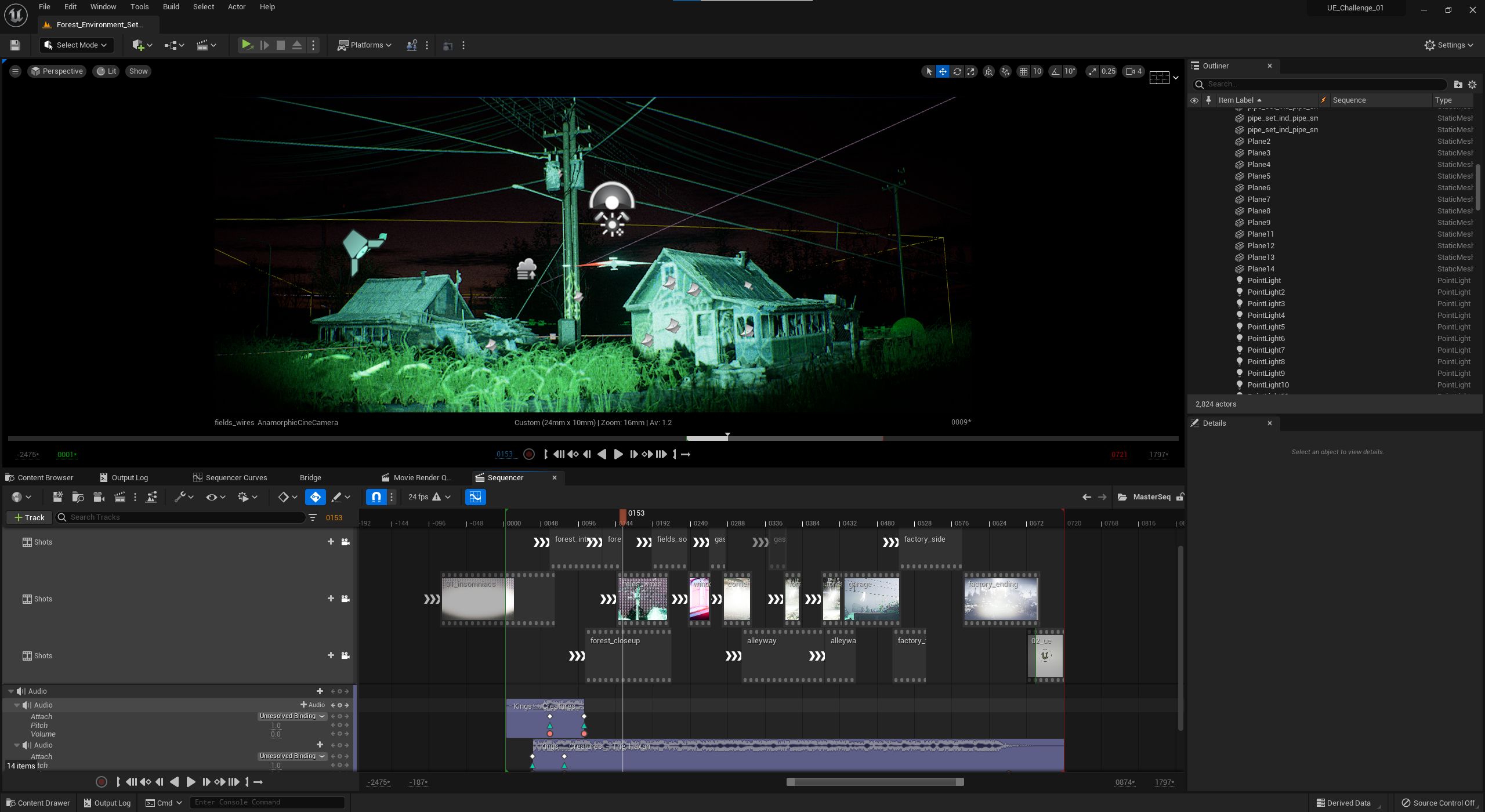
Task: Click the Sequencer render movie clapperboard icon
Action: (x=119, y=497)
